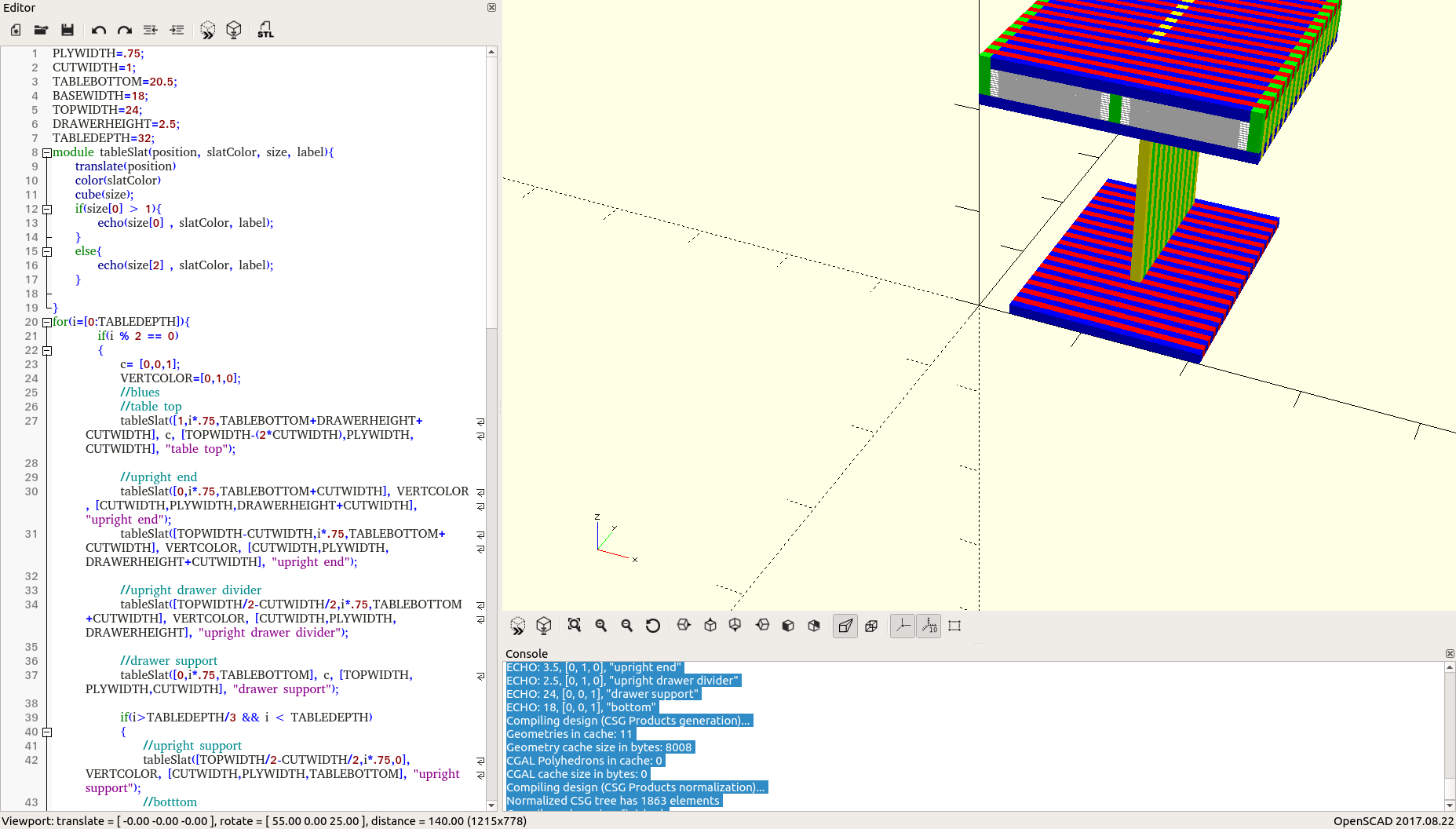
Task: Toggle Show Axes
Action: click(x=903, y=626)
